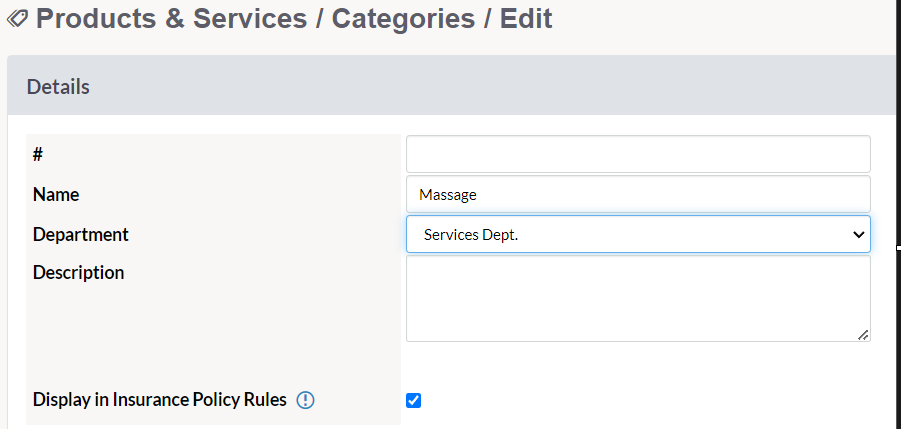The image size is (901, 429).
Task: Click the "Edit" word in the page title
Action: [526, 18]
